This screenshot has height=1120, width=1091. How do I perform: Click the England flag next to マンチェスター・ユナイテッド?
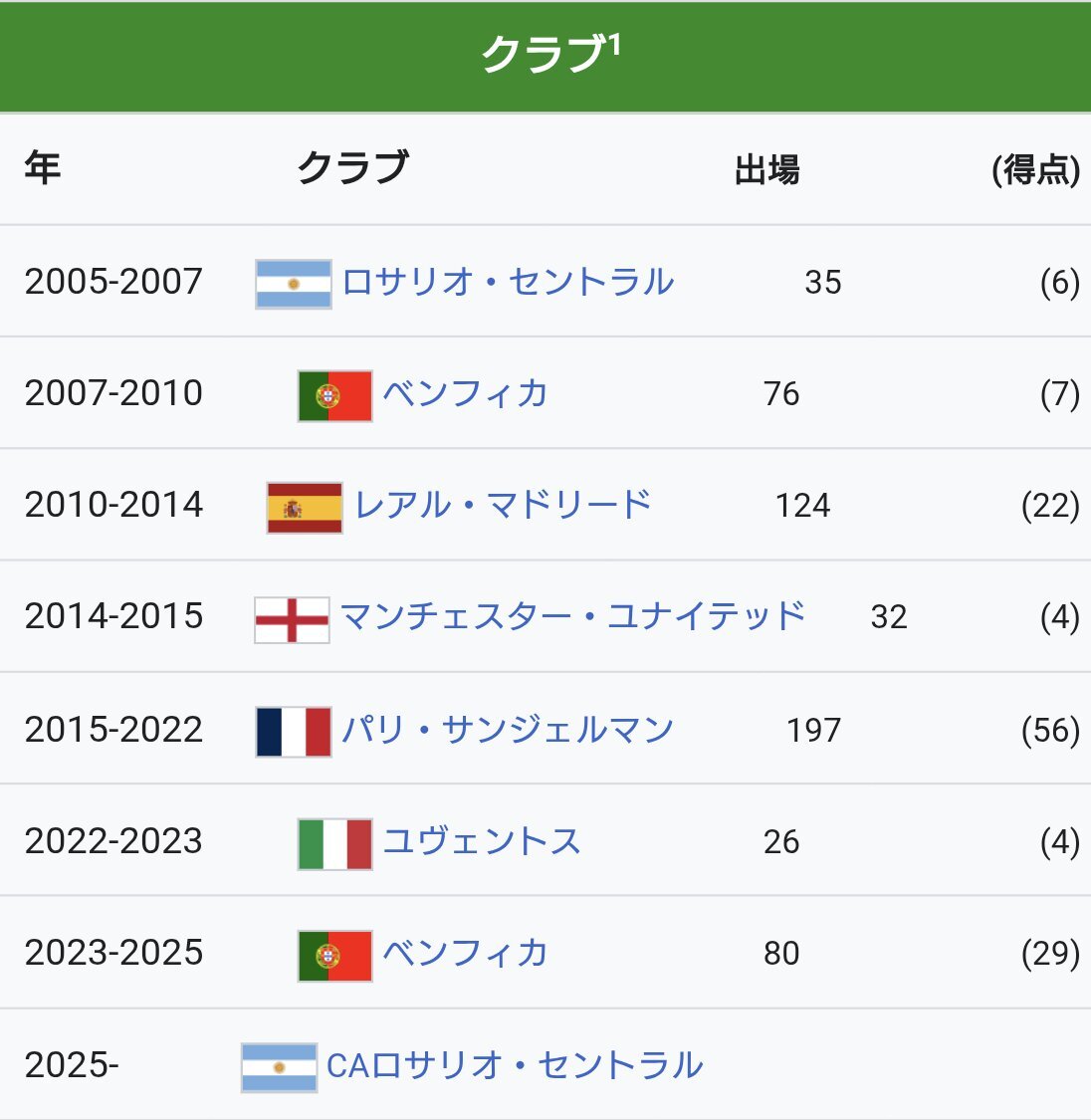[x=292, y=620]
